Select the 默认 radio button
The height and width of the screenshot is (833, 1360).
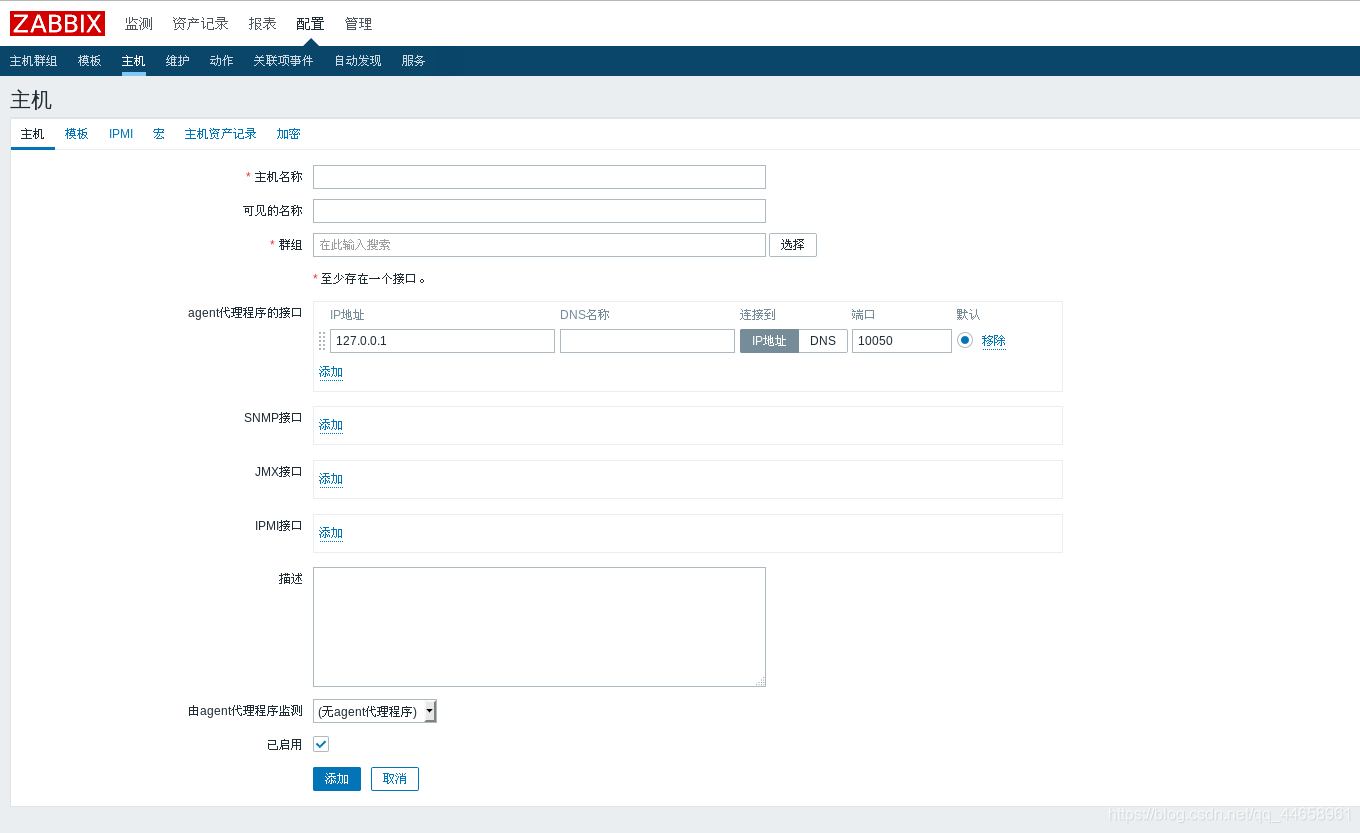[x=965, y=340]
